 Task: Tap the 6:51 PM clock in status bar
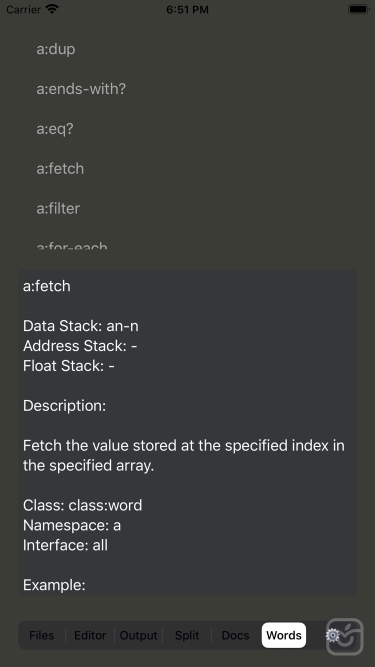tap(188, 9)
